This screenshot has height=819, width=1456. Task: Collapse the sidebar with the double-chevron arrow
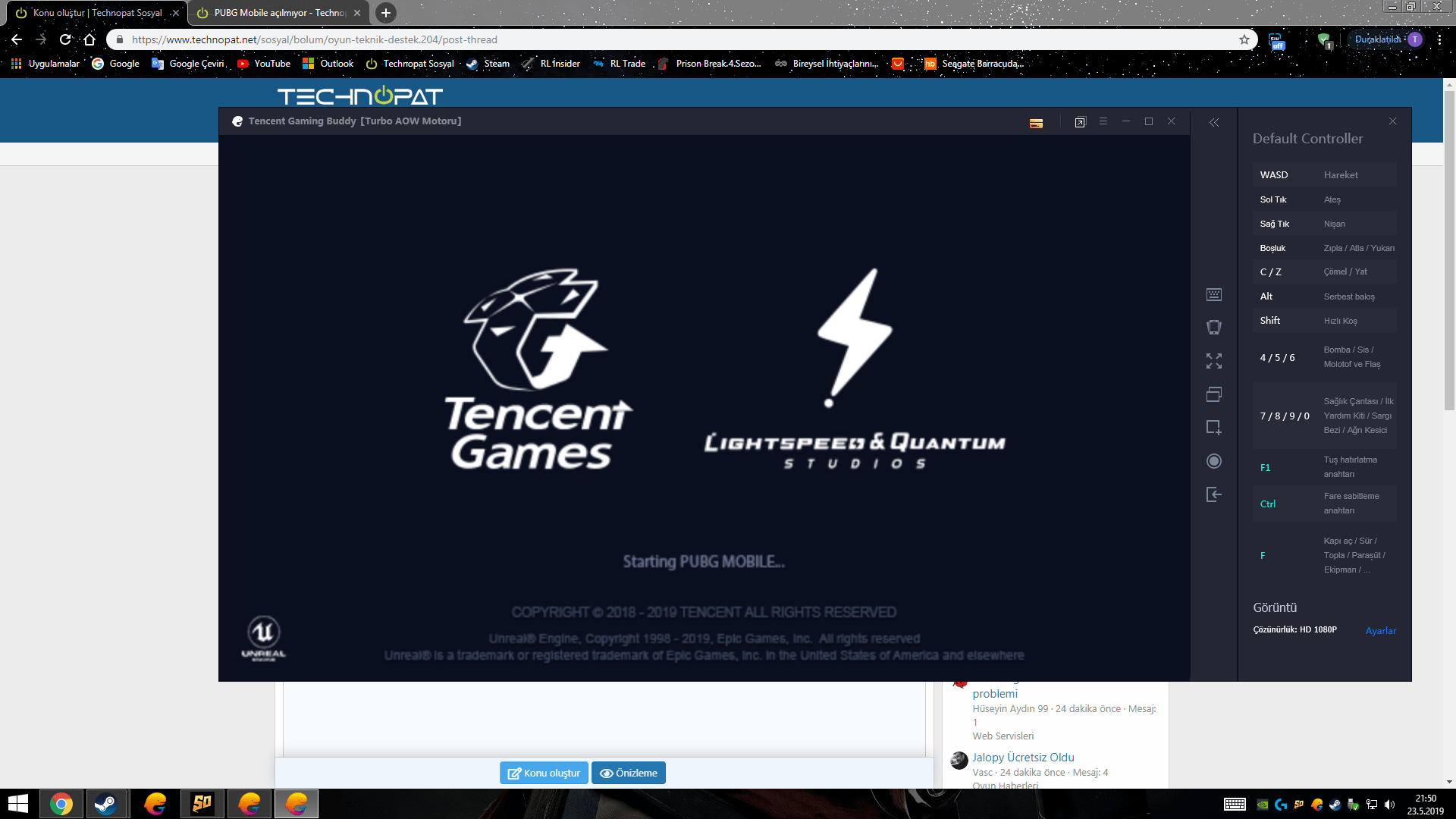pyautogui.click(x=1213, y=122)
